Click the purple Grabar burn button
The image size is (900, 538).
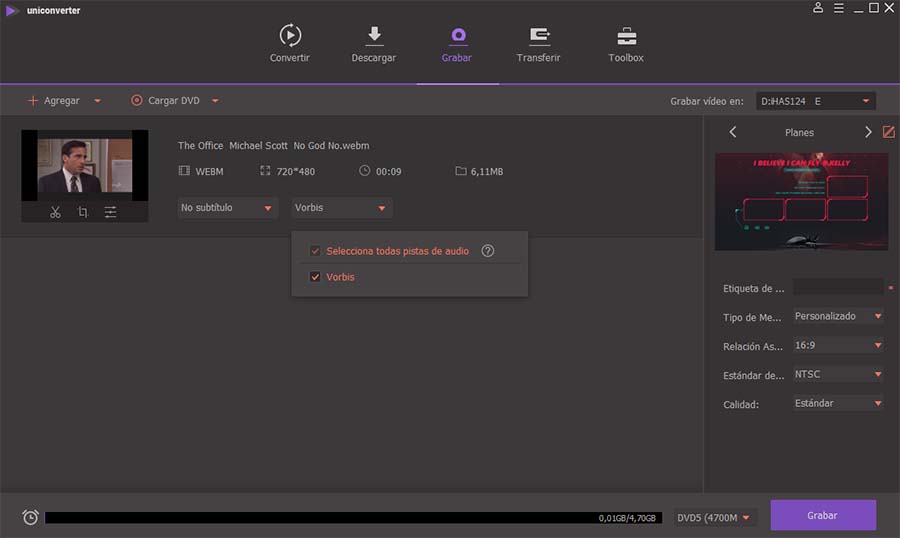pyautogui.click(x=823, y=515)
